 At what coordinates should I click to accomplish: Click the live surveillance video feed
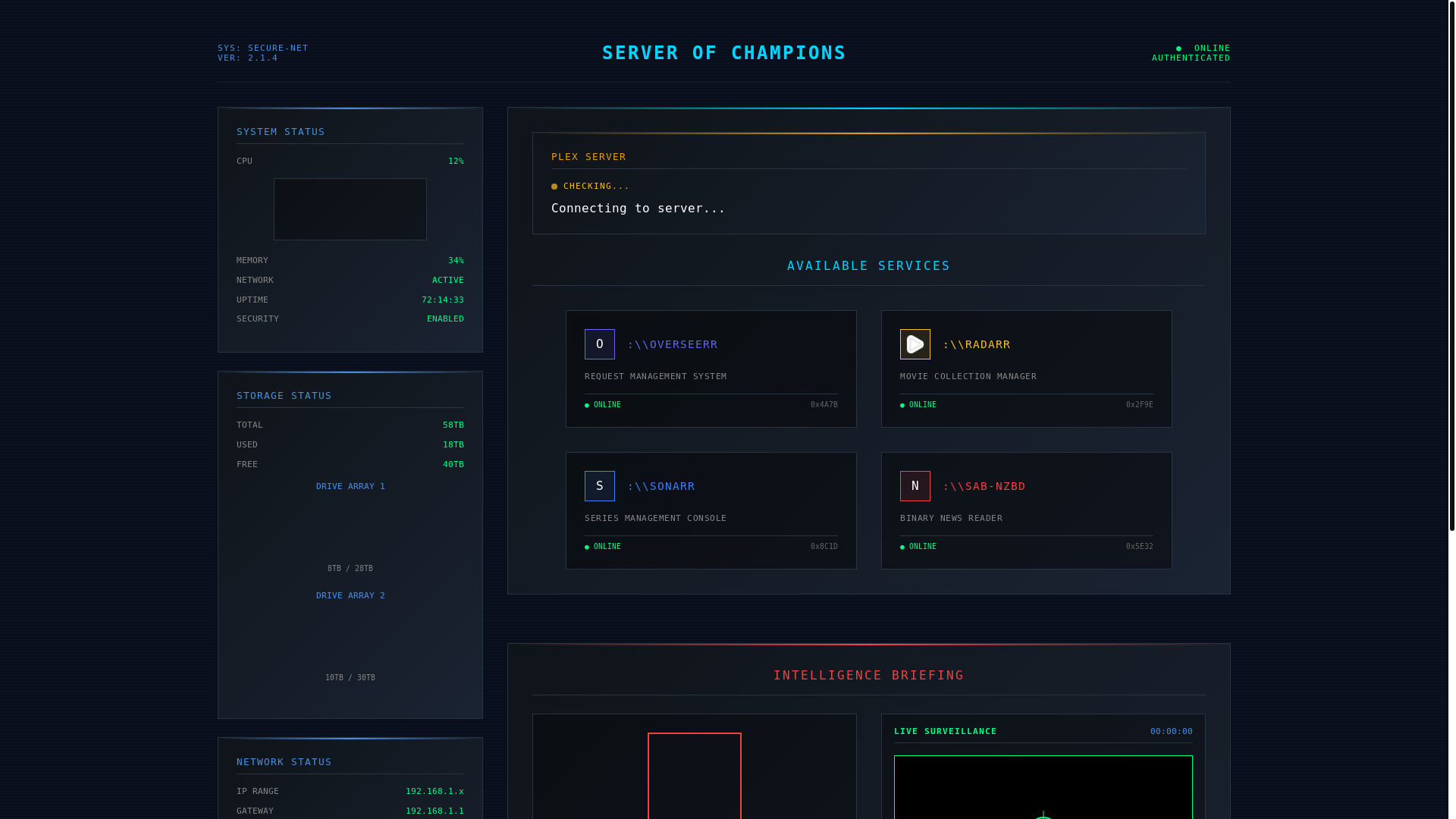[1043, 787]
